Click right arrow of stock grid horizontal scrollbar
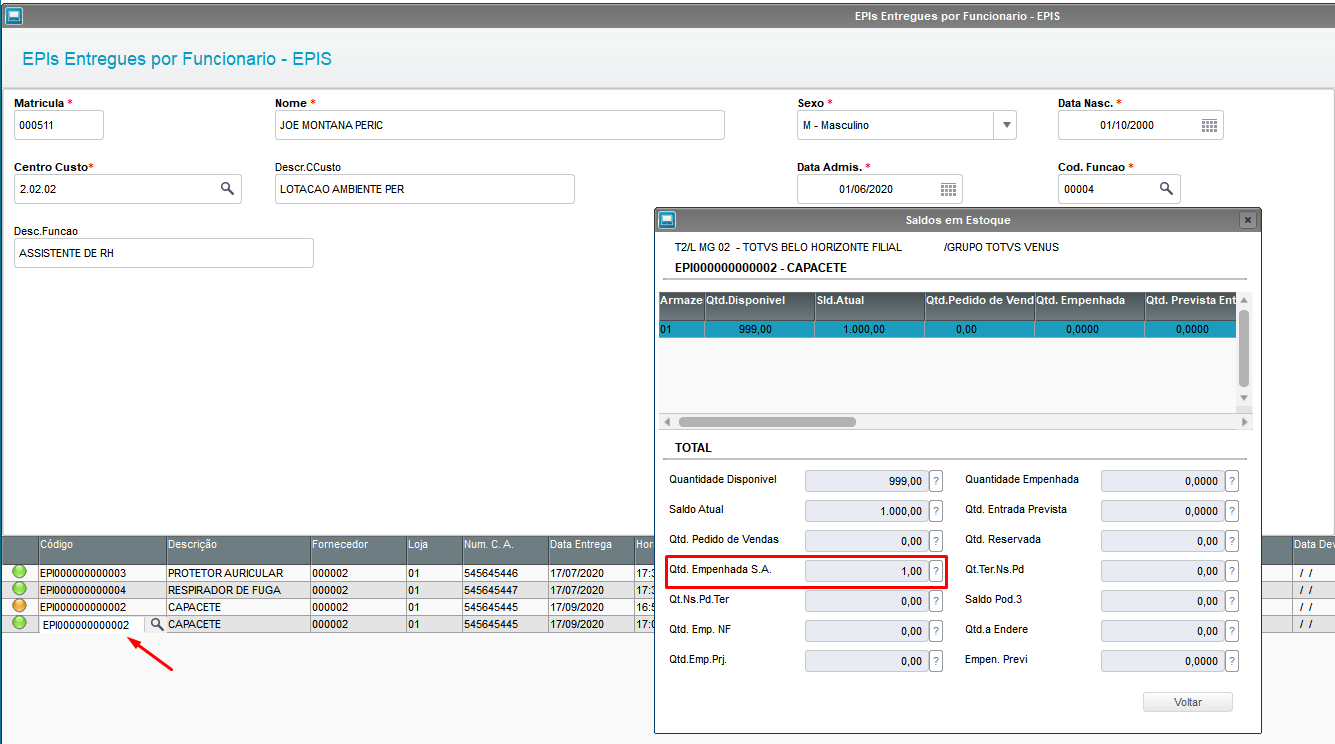 tap(1245, 422)
